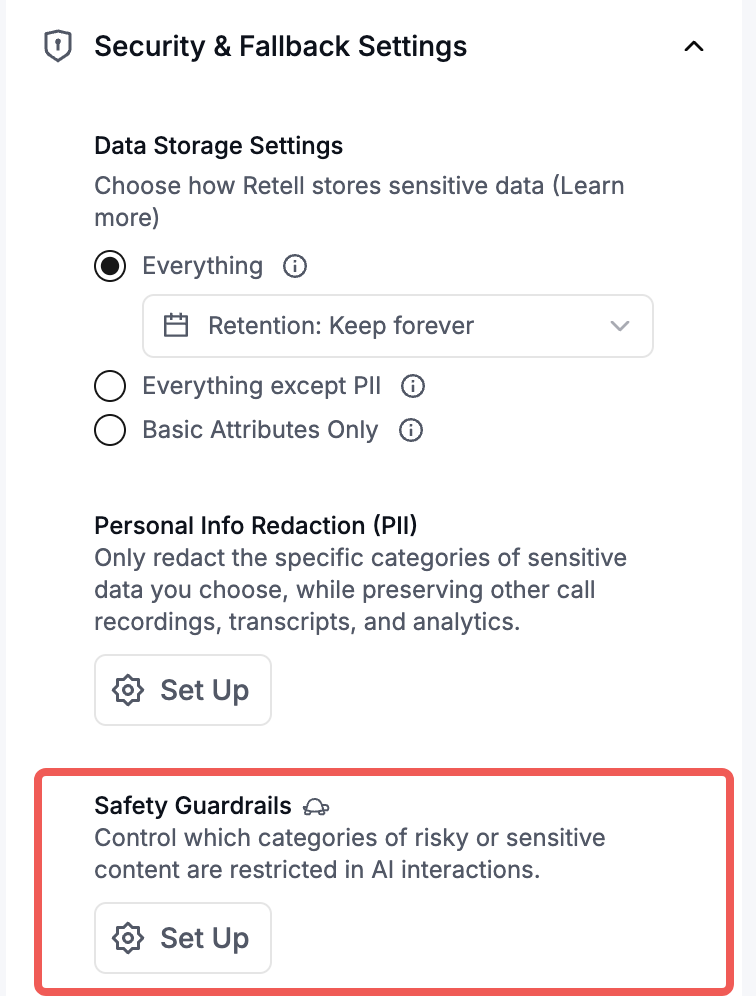Image resolution: width=756 pixels, height=996 pixels.
Task: Choose the Everything except PII radio option
Action: (110, 386)
